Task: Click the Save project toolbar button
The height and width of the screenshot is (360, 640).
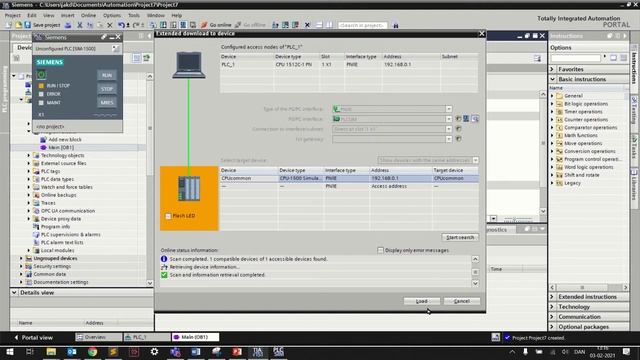Action: pos(42,25)
